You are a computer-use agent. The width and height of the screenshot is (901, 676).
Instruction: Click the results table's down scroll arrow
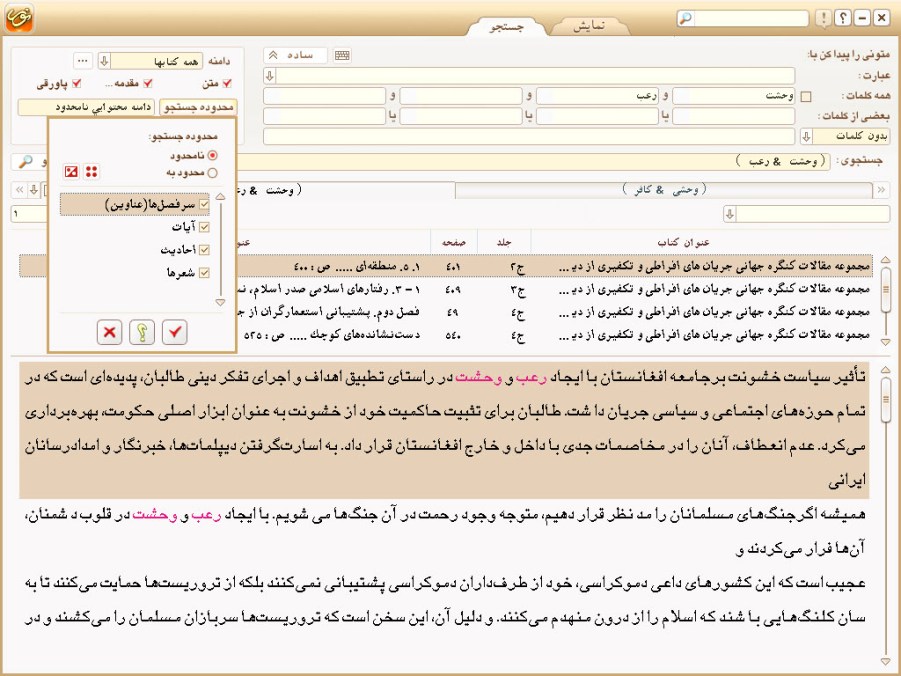coord(885,342)
